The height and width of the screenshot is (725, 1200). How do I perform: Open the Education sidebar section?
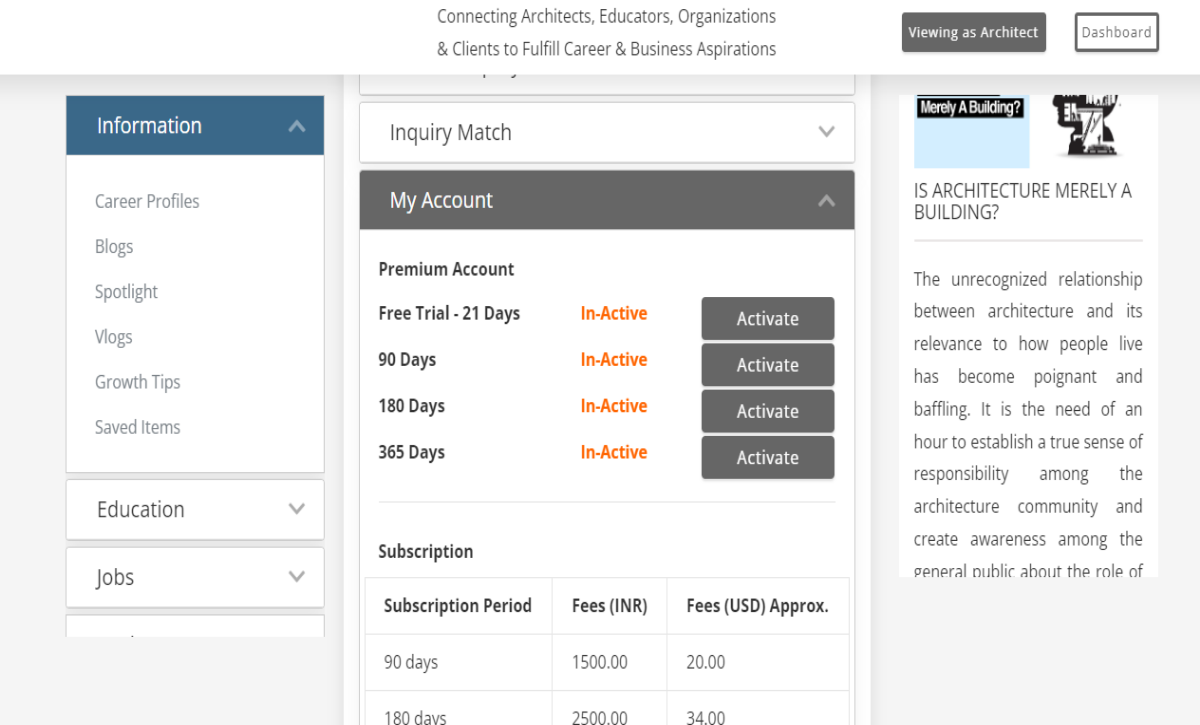(195, 510)
